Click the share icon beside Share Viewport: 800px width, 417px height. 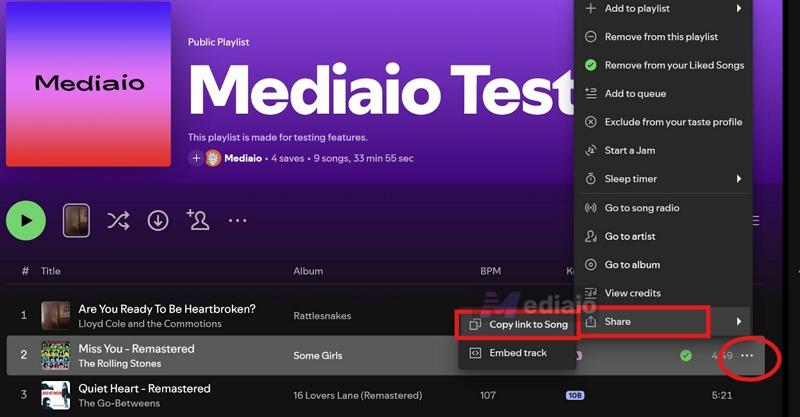point(590,322)
